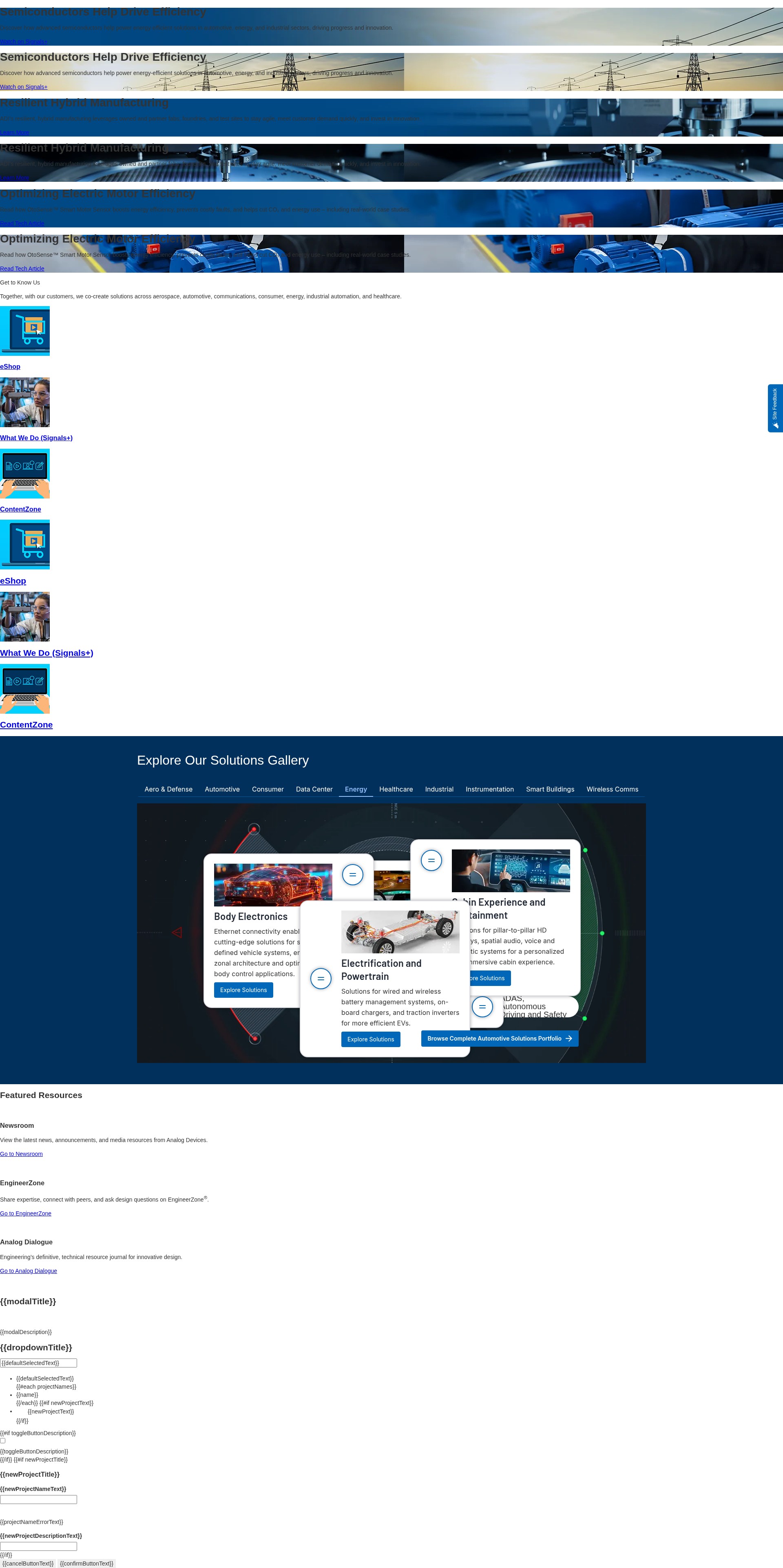Click the {{dropdownTitle}} heading
The height and width of the screenshot is (1568, 783).
point(36,1347)
